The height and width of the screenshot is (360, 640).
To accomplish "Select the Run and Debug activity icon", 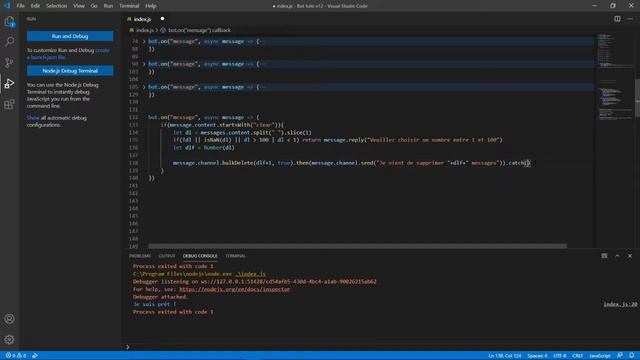I will pyautogui.click(x=9, y=83).
